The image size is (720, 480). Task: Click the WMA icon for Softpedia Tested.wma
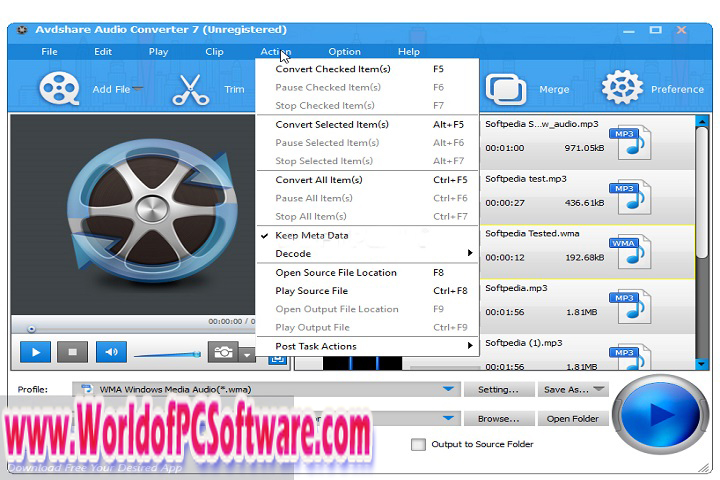630,251
